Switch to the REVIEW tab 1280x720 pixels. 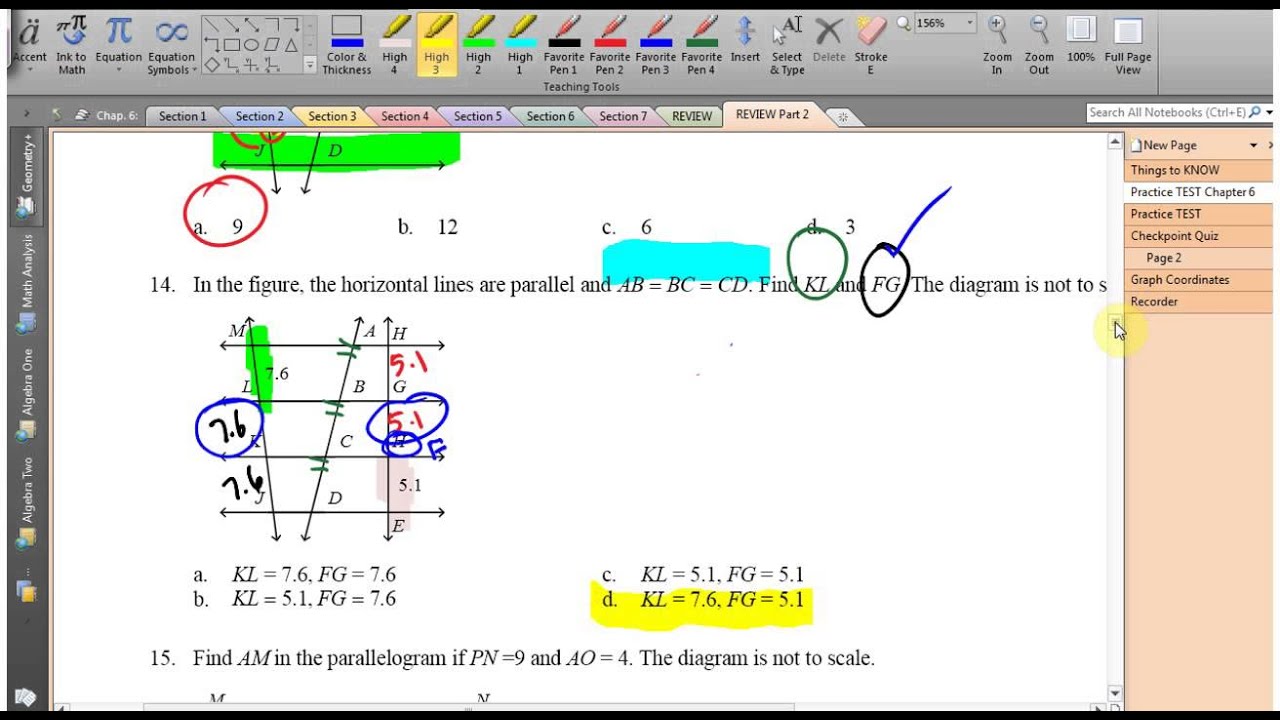pyautogui.click(x=692, y=116)
